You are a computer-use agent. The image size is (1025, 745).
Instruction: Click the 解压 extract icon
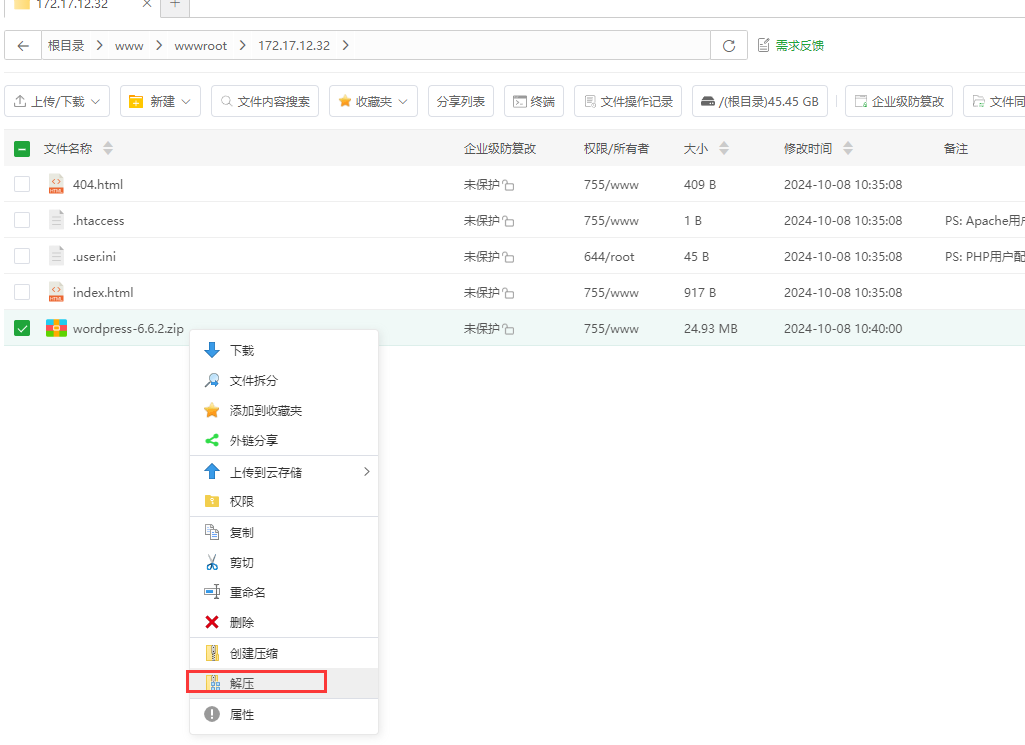tap(213, 684)
